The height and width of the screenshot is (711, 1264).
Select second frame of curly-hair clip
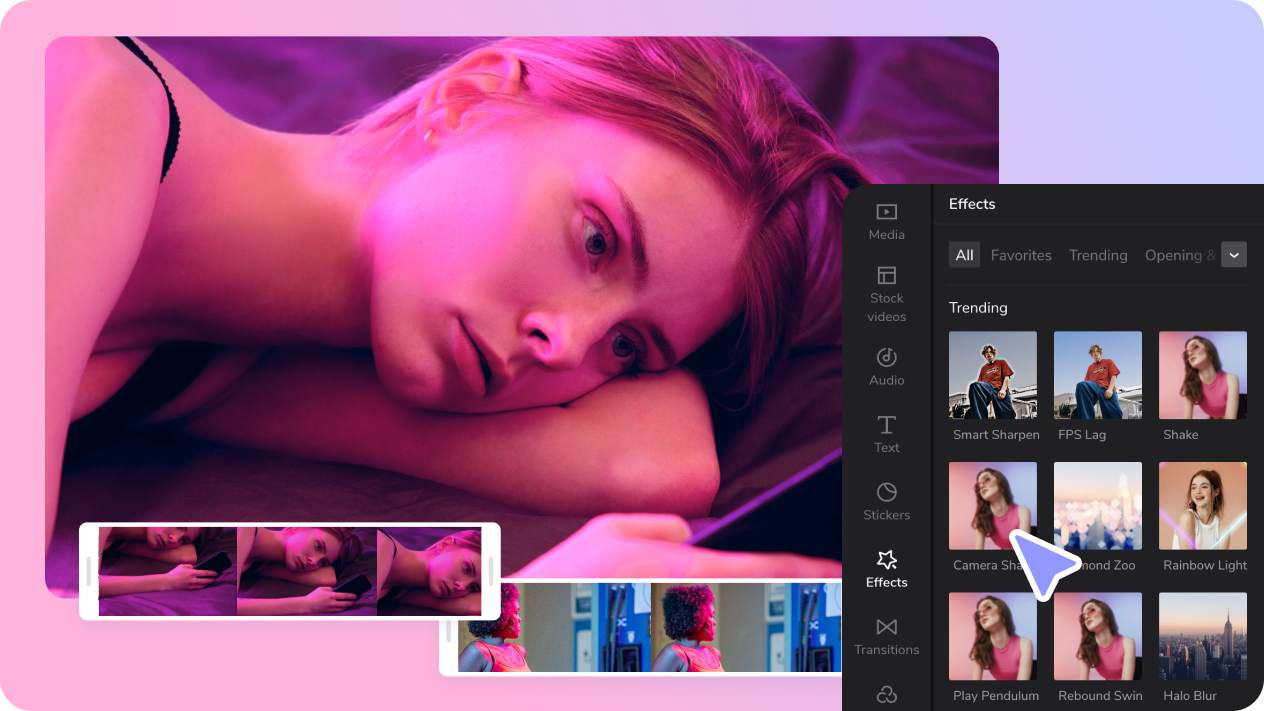tap(746, 628)
